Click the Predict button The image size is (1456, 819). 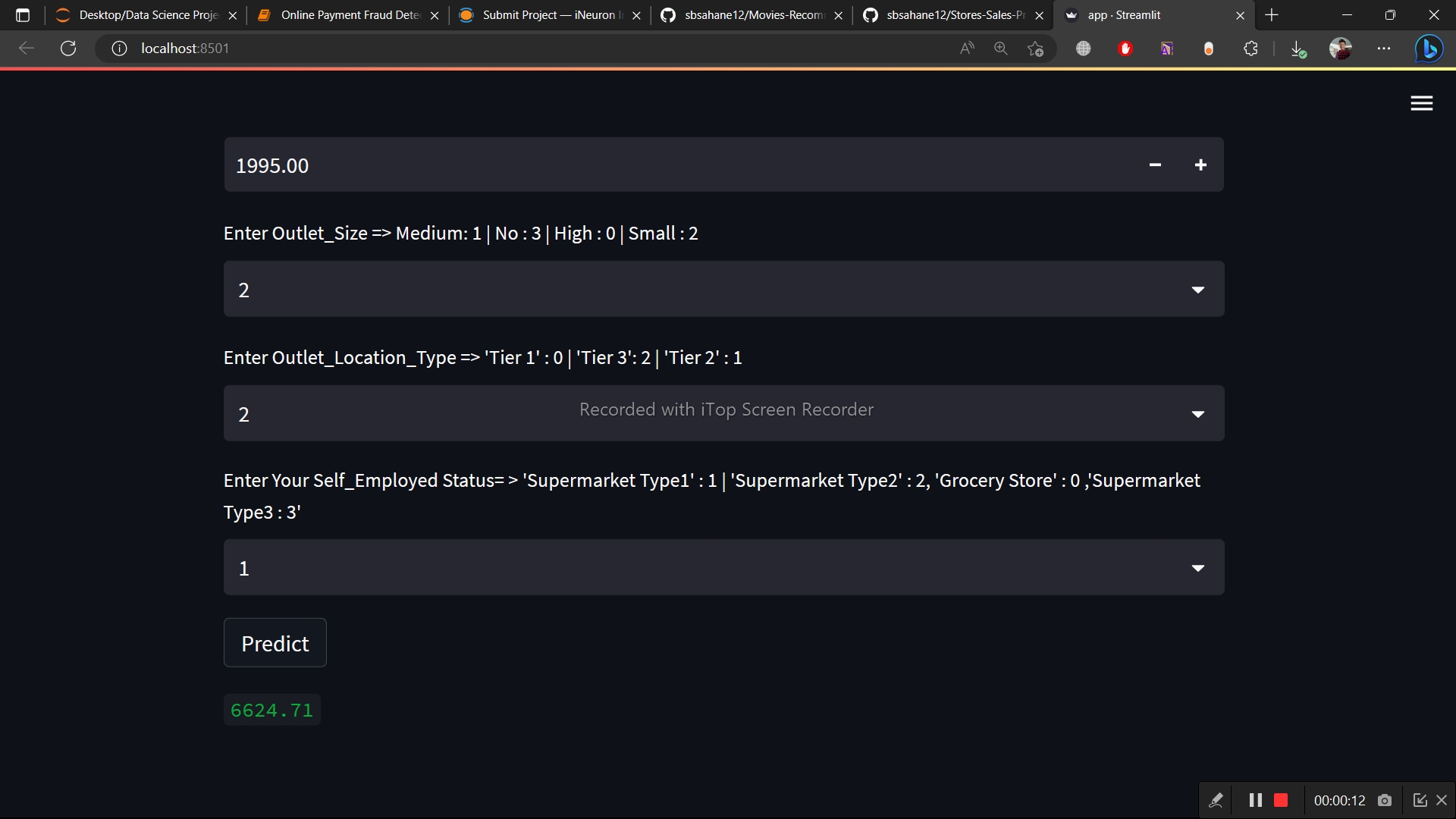point(275,642)
